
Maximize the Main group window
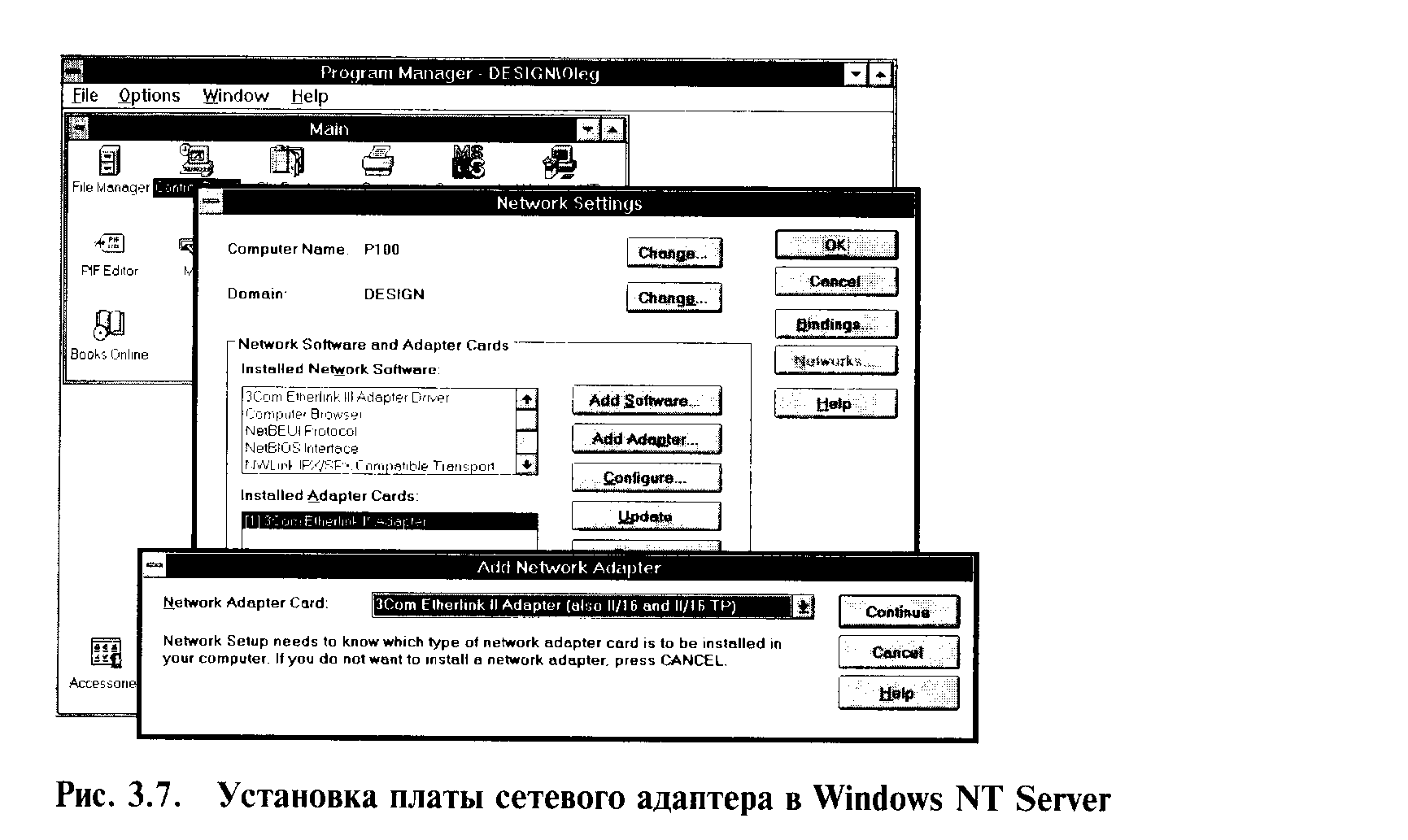click(612, 128)
